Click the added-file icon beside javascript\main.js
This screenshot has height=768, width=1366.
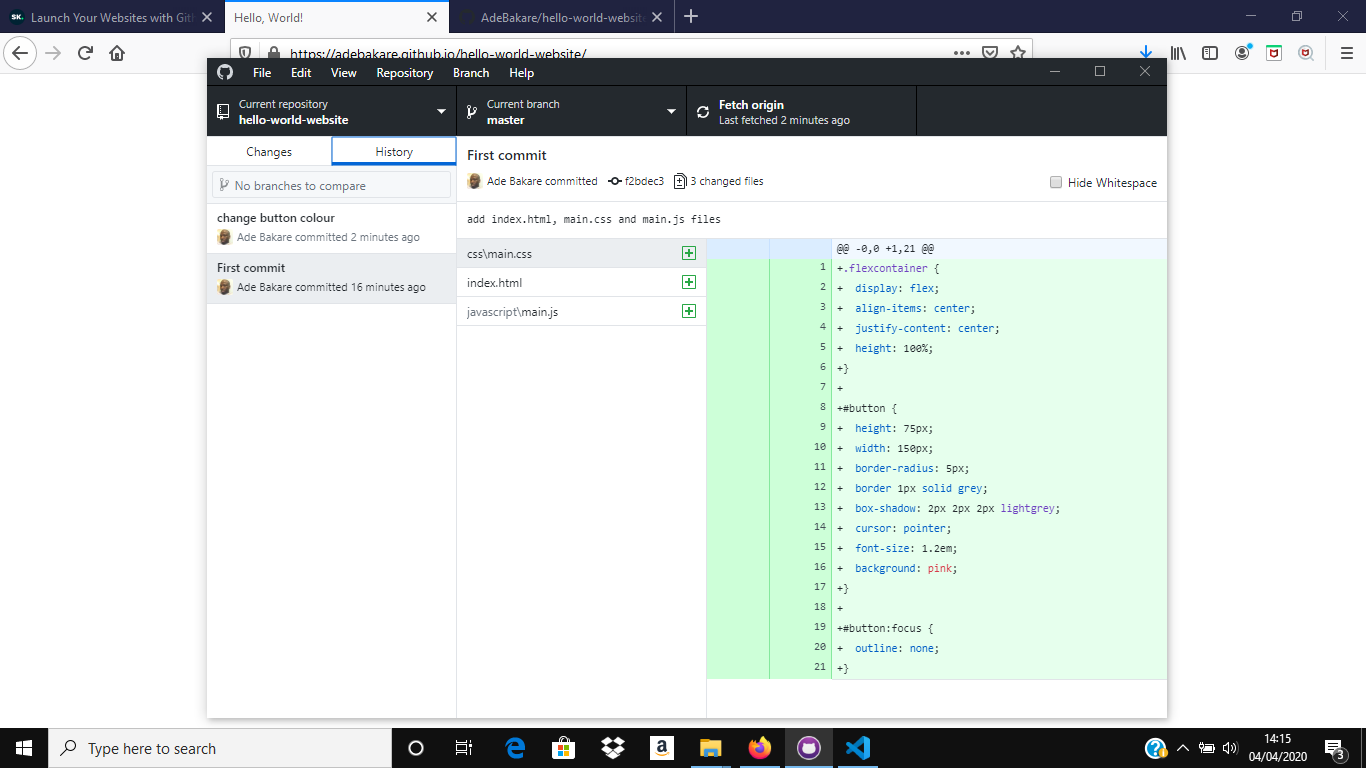pyautogui.click(x=688, y=311)
